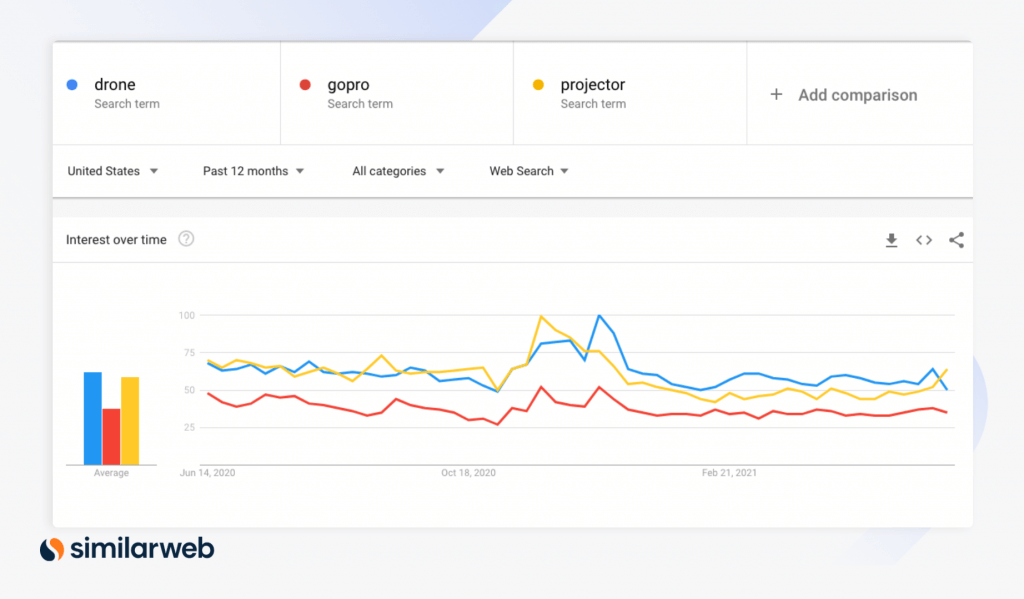Open the Interest over time help icon
Screen dimensions: 1024x599
click(186, 239)
